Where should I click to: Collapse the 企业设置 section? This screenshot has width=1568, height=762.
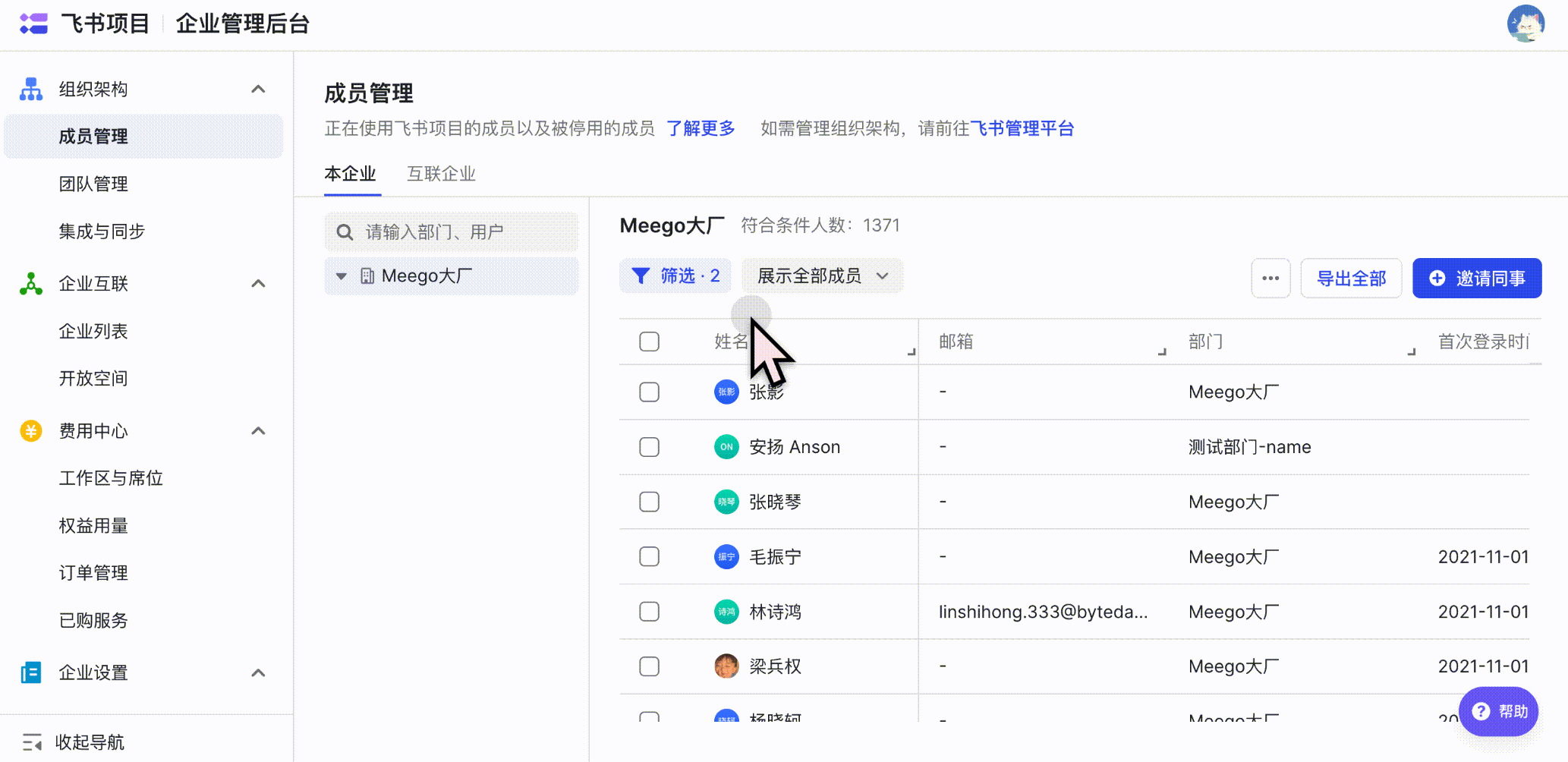[x=258, y=672]
